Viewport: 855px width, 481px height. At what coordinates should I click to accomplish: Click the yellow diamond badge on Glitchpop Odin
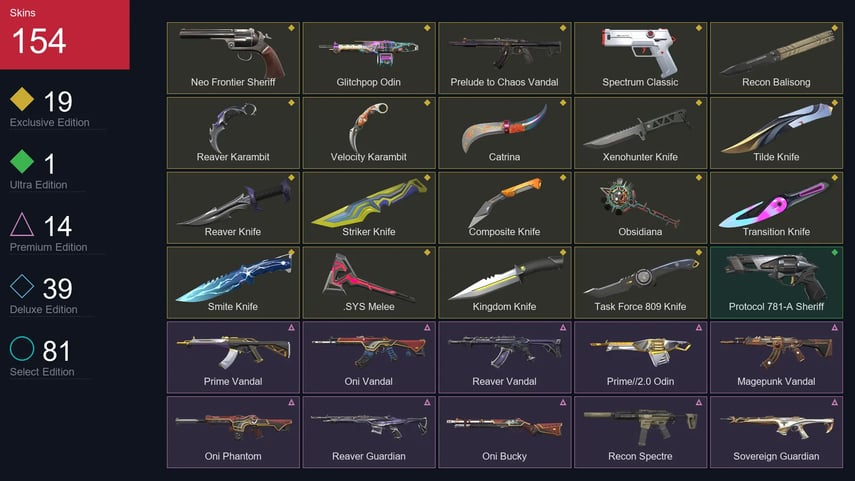427,28
